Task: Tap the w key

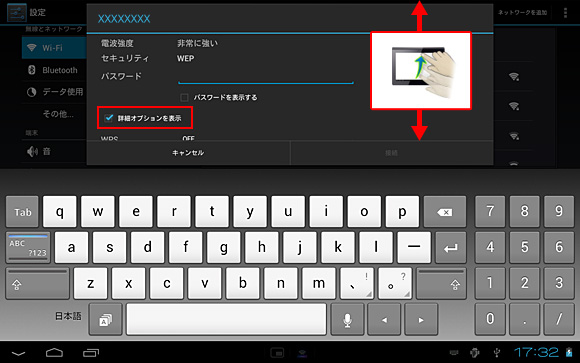Action: (x=98, y=212)
